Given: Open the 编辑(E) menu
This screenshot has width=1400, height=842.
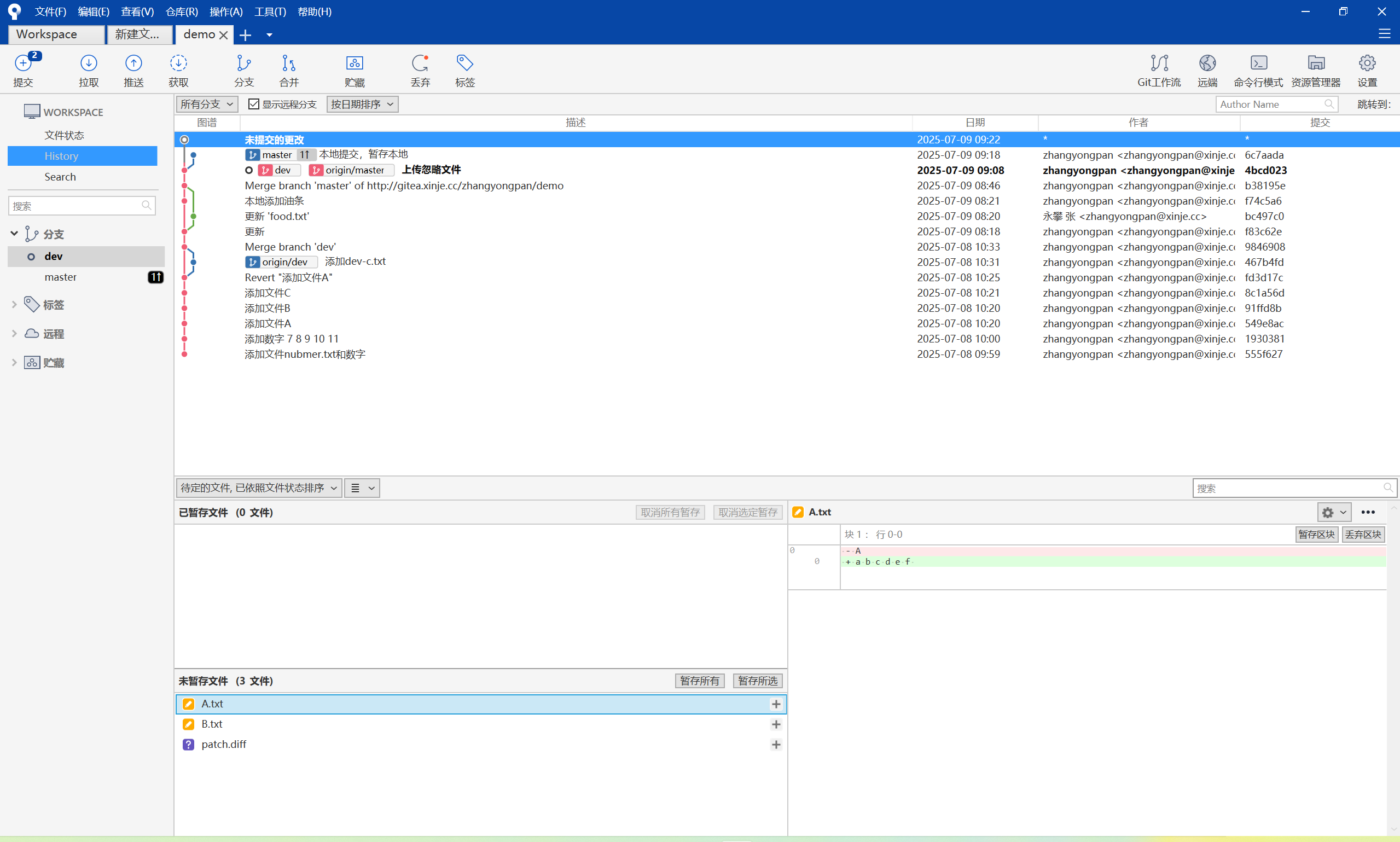Looking at the screenshot, I should tap(94, 12).
